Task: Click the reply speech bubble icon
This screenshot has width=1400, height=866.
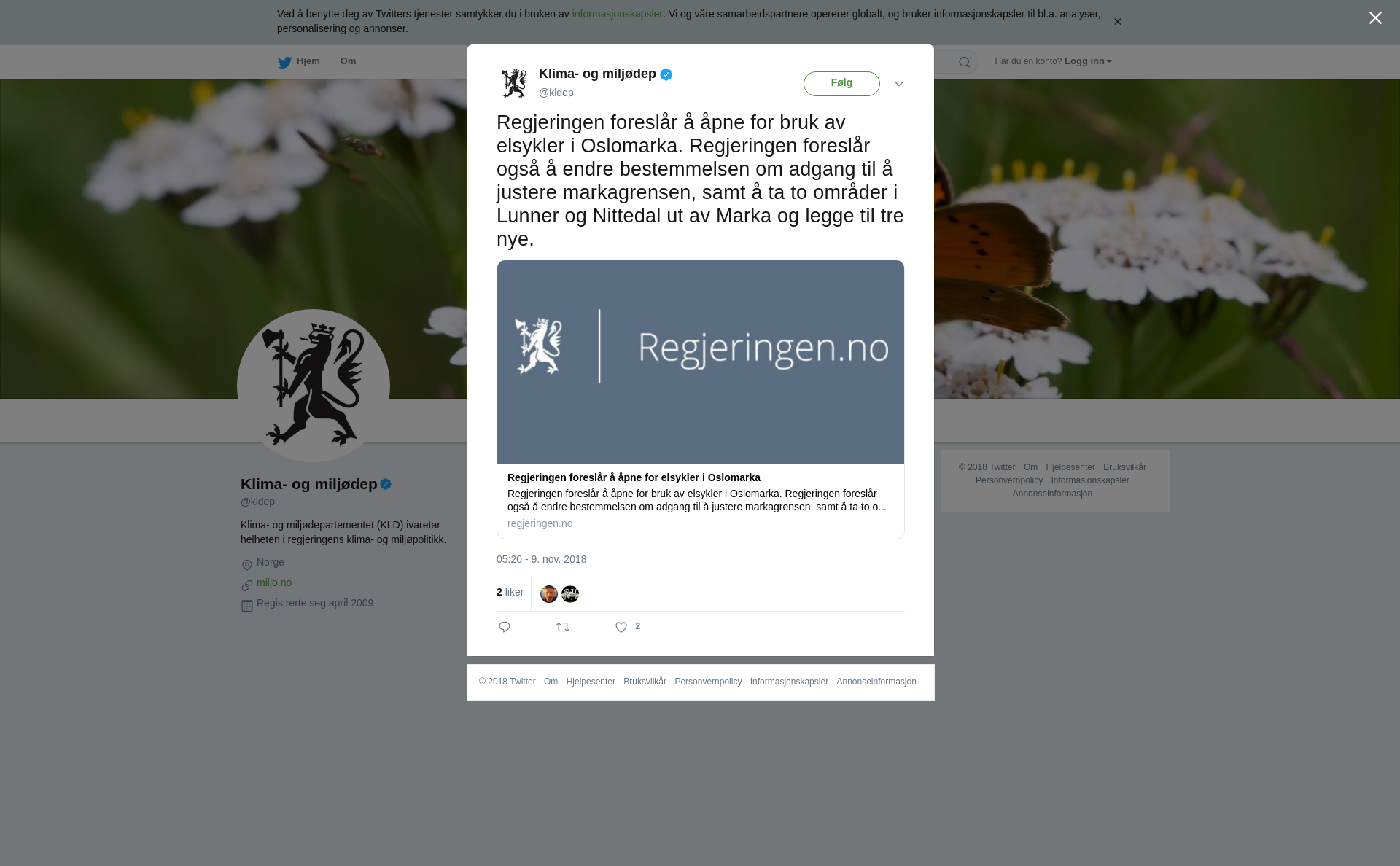Action: tap(505, 627)
